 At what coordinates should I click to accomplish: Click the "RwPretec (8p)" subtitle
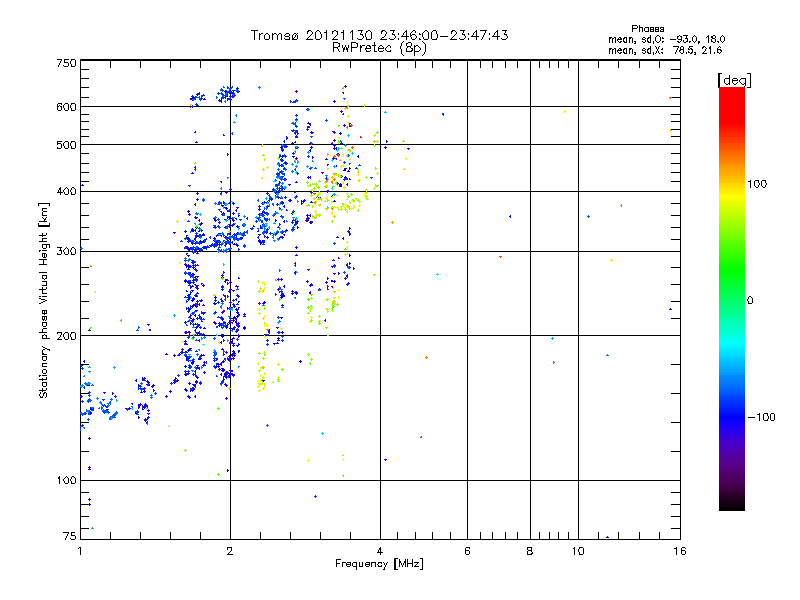click(x=379, y=48)
